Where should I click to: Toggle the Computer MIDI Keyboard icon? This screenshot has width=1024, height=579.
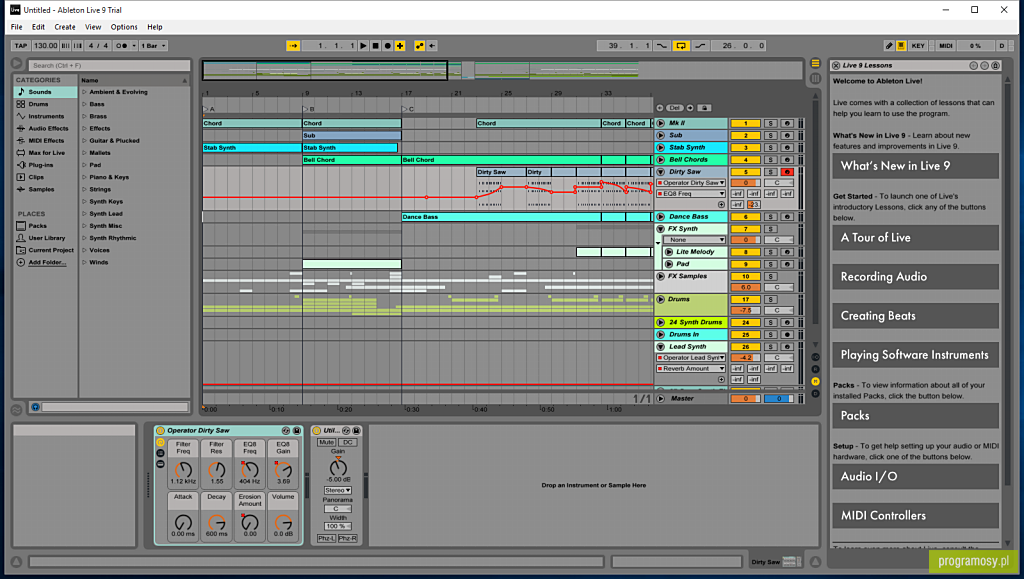click(x=901, y=46)
